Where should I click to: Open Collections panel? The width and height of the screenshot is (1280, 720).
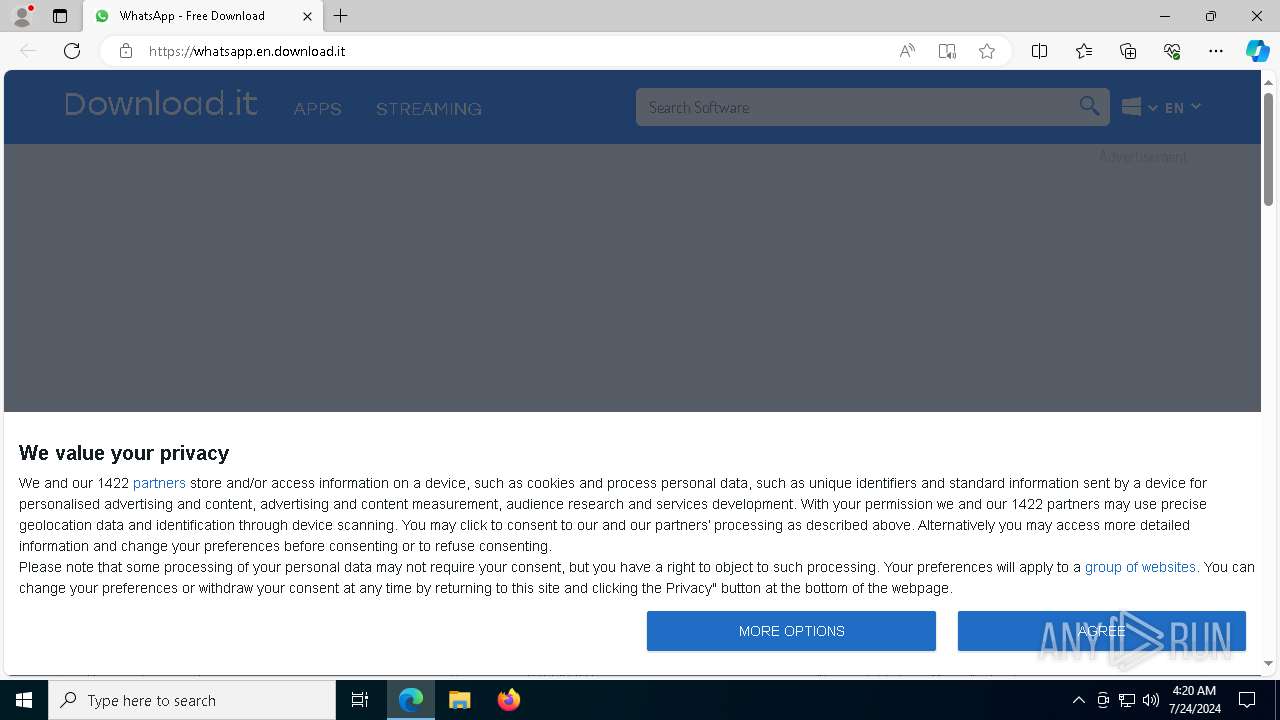point(1128,51)
